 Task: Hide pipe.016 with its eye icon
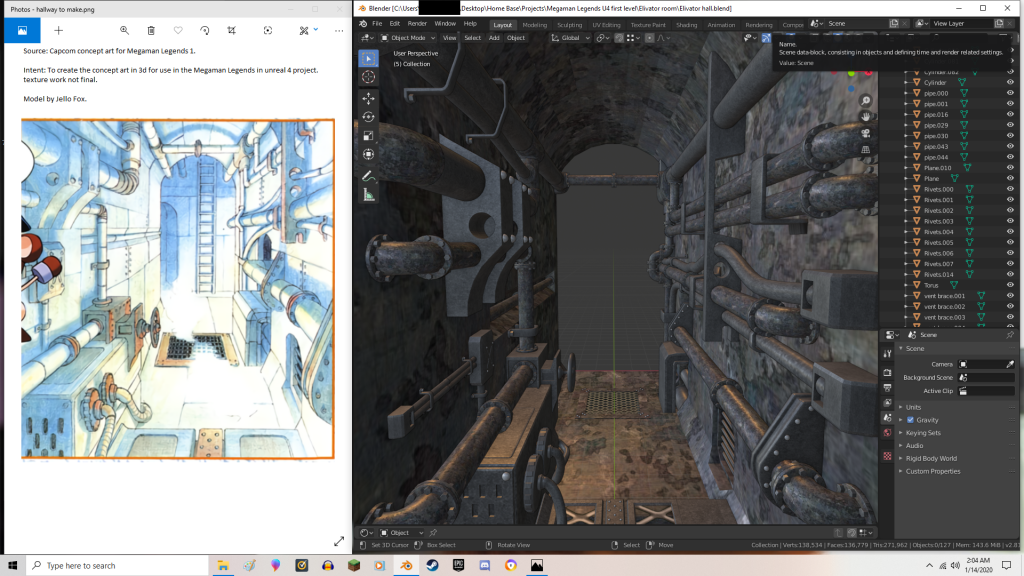[x=1010, y=114]
